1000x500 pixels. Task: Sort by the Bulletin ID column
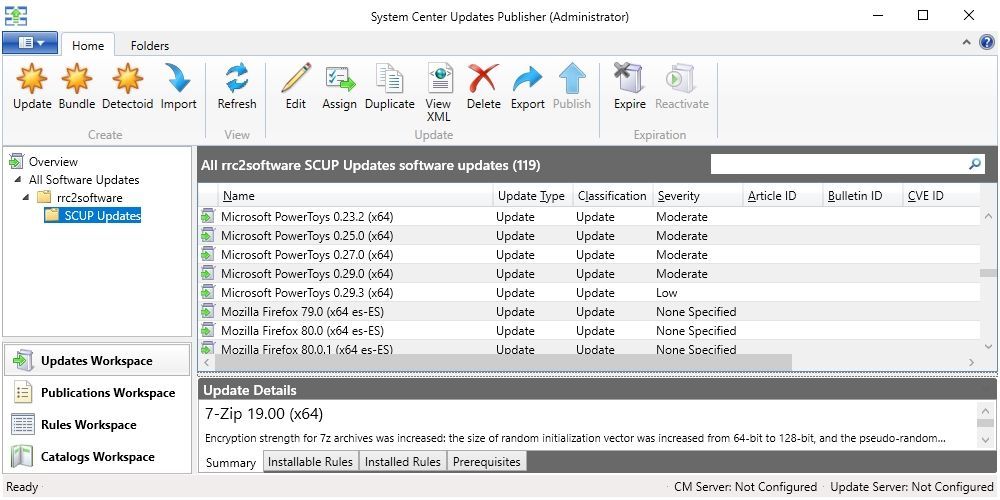(864, 196)
